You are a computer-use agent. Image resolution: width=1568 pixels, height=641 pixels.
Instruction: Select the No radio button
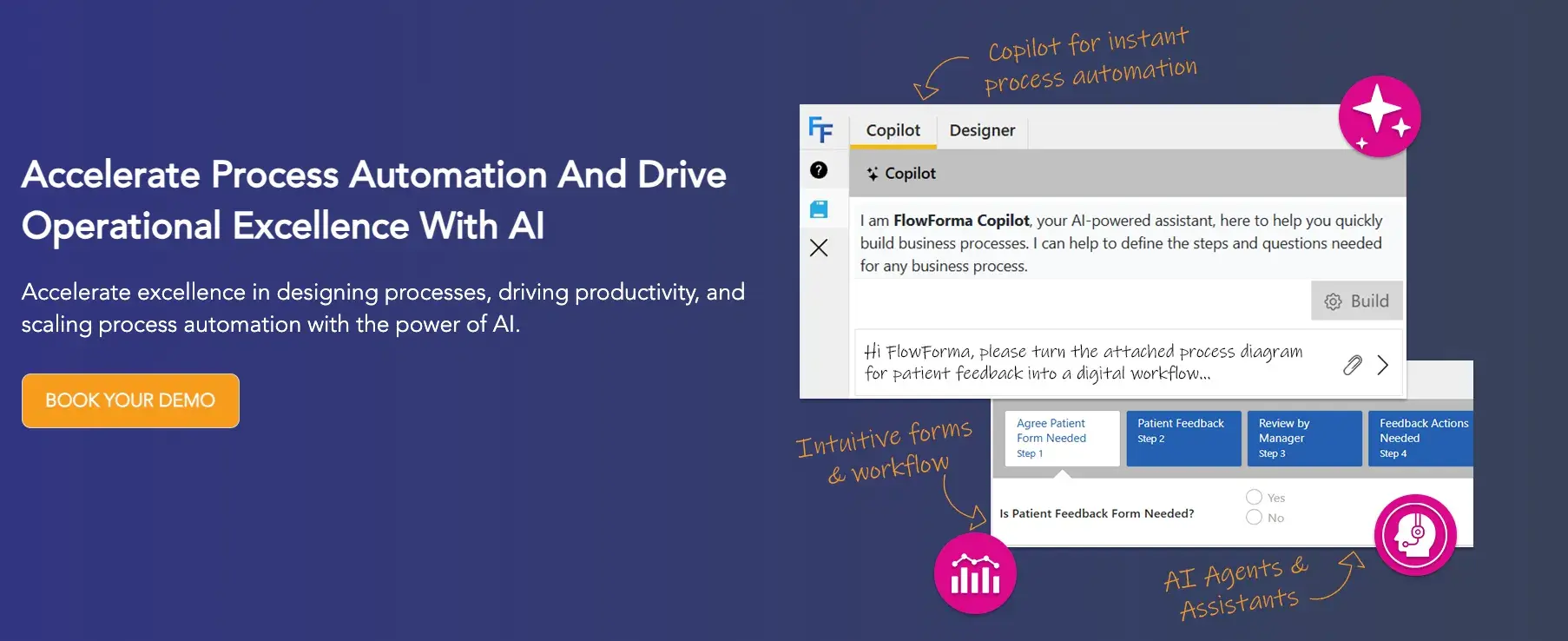click(x=1254, y=518)
